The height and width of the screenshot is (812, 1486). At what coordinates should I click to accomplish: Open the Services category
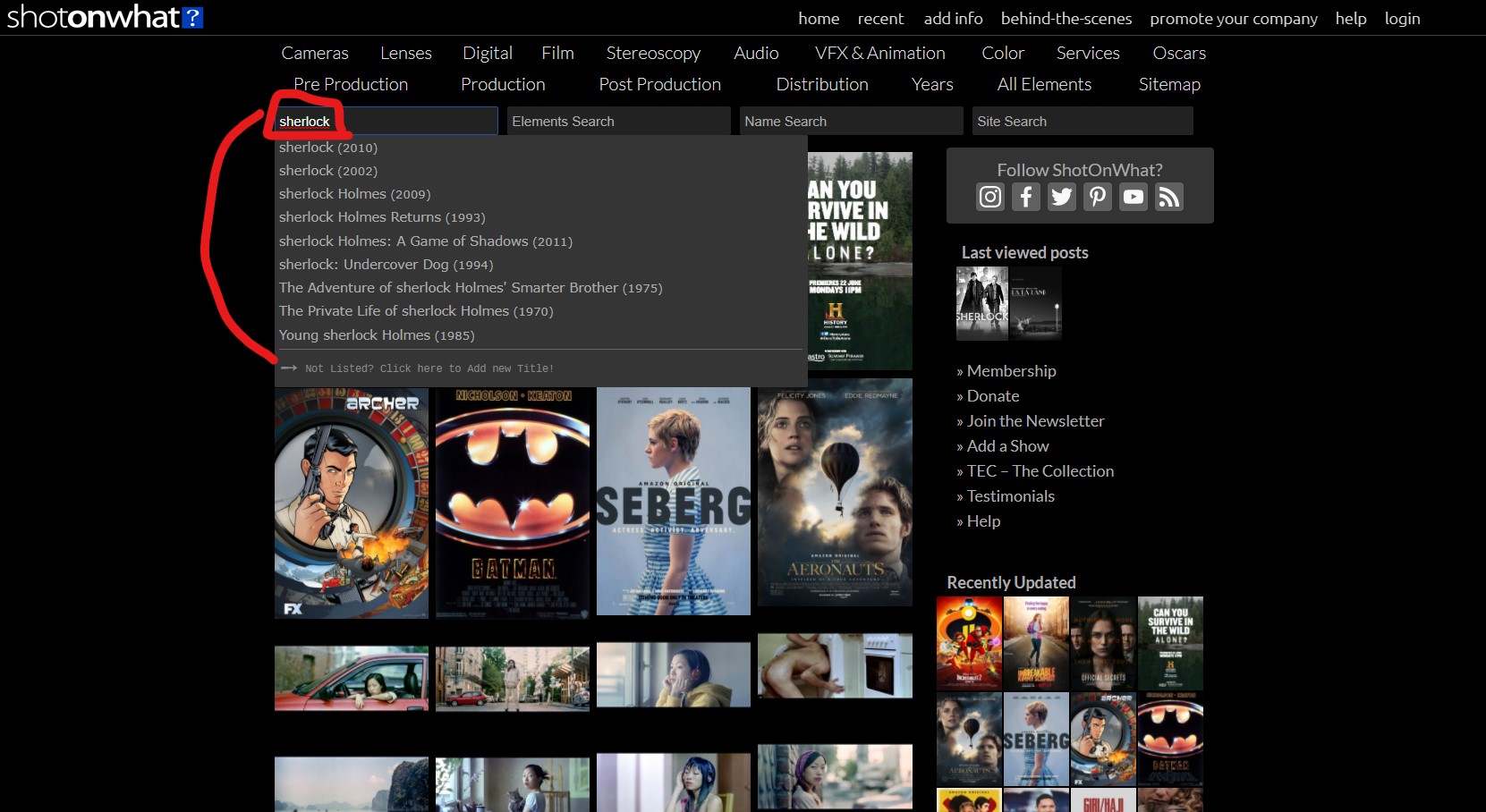coord(1088,53)
